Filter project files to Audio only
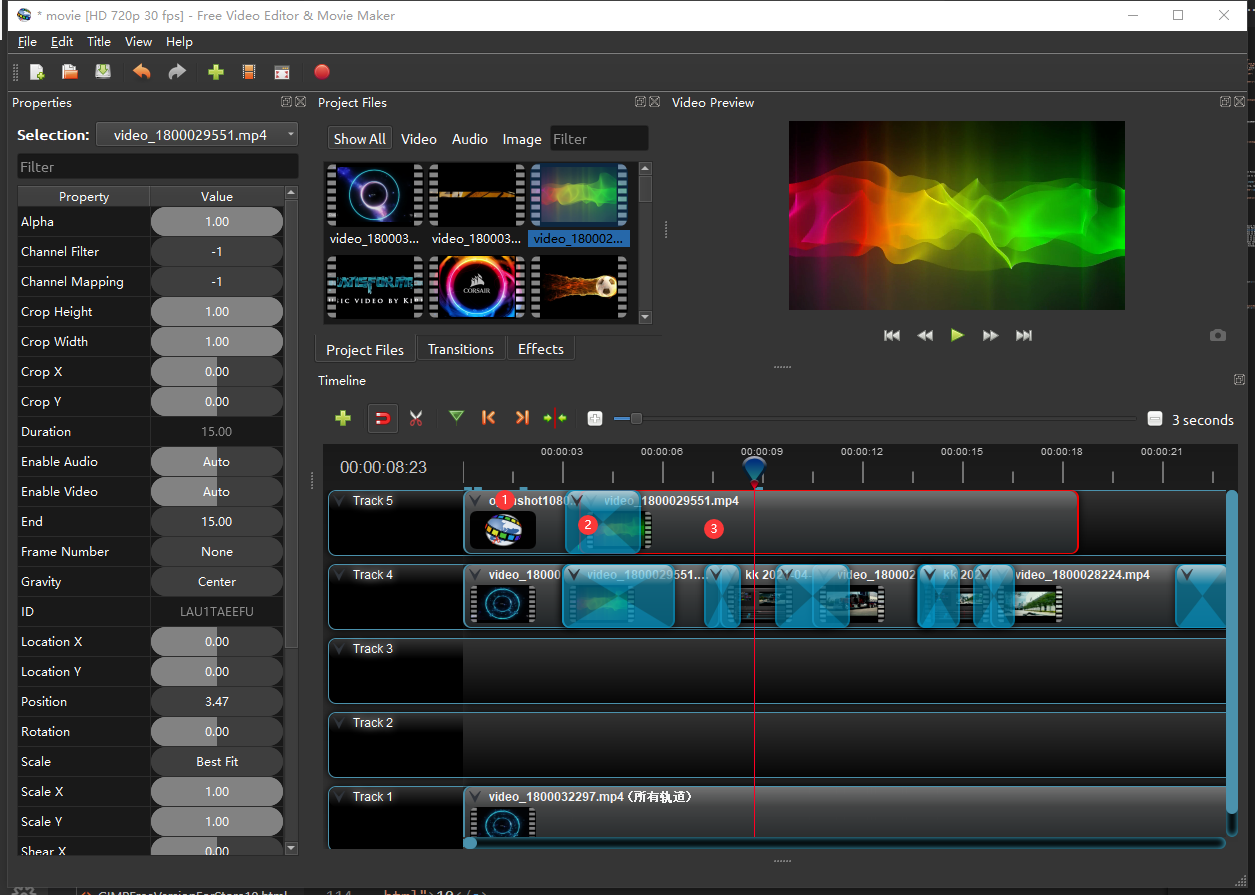 [x=470, y=139]
